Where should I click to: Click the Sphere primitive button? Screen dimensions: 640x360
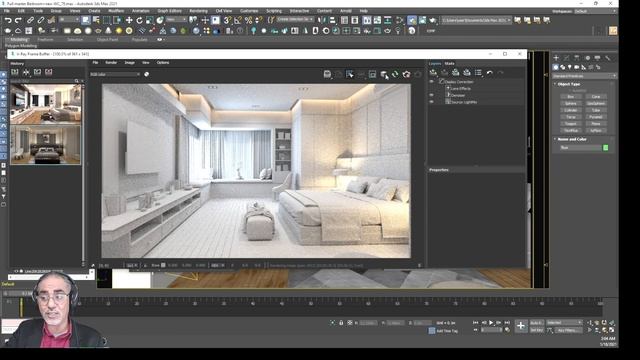tap(571, 103)
